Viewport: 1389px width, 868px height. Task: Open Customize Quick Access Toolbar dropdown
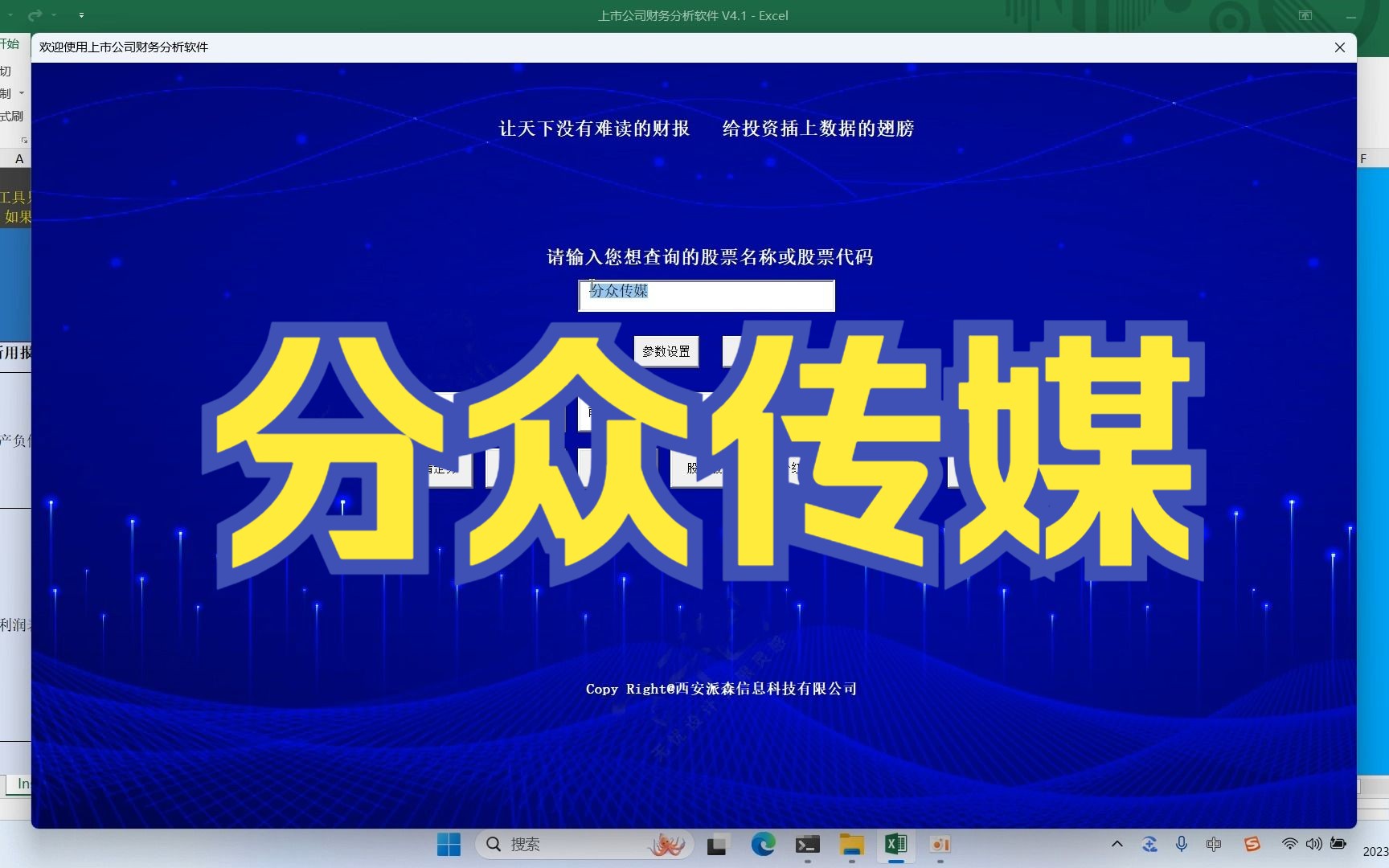click(x=81, y=15)
